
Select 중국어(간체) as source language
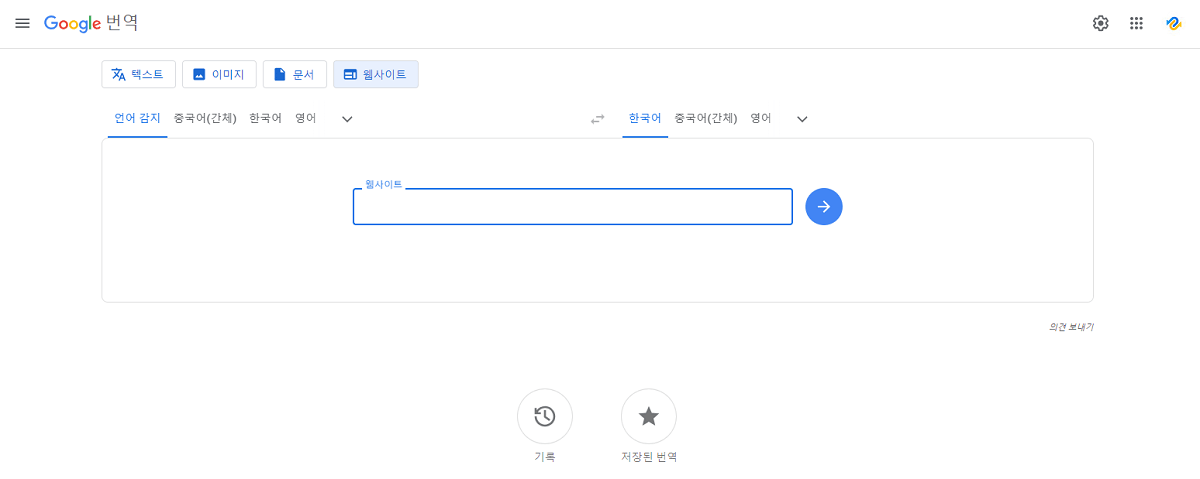click(205, 118)
